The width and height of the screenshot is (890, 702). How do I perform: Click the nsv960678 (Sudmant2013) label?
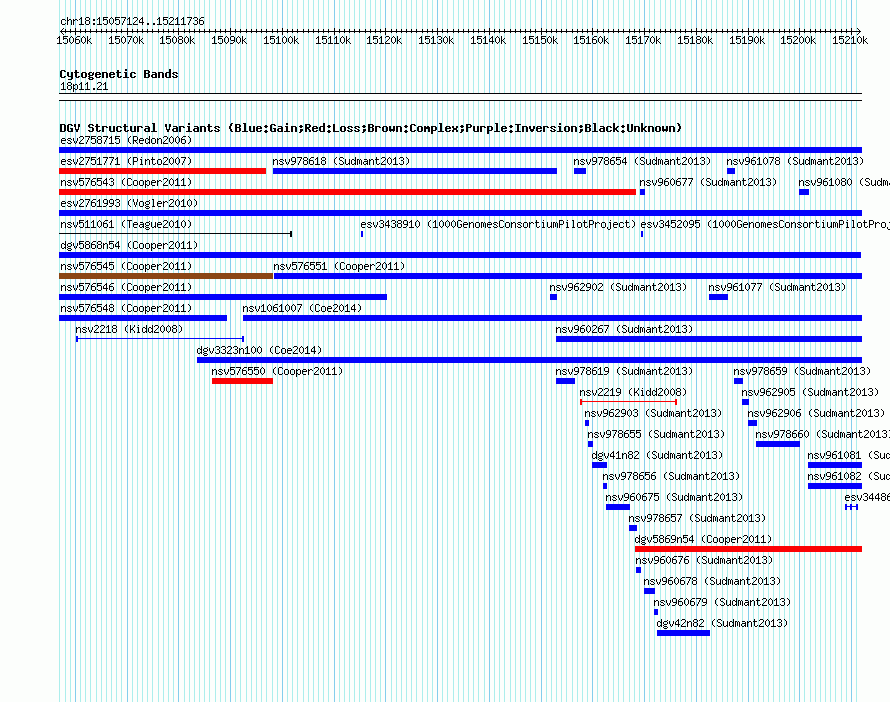(712, 581)
